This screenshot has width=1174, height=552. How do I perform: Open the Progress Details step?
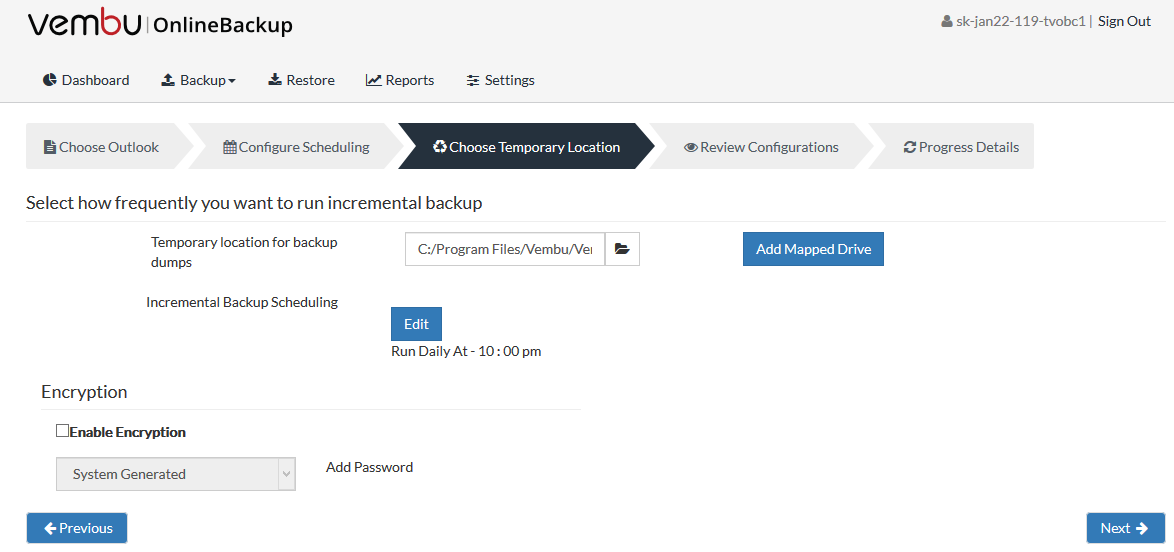(961, 146)
